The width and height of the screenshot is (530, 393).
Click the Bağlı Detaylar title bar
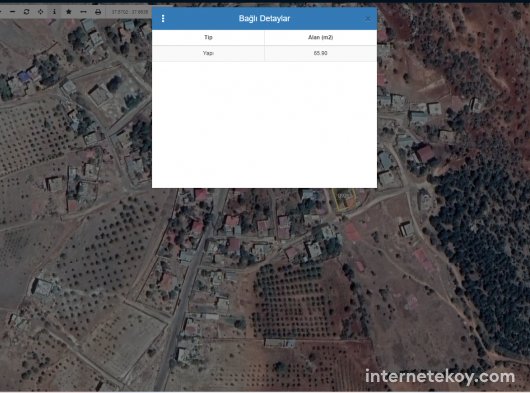[x=264, y=19]
